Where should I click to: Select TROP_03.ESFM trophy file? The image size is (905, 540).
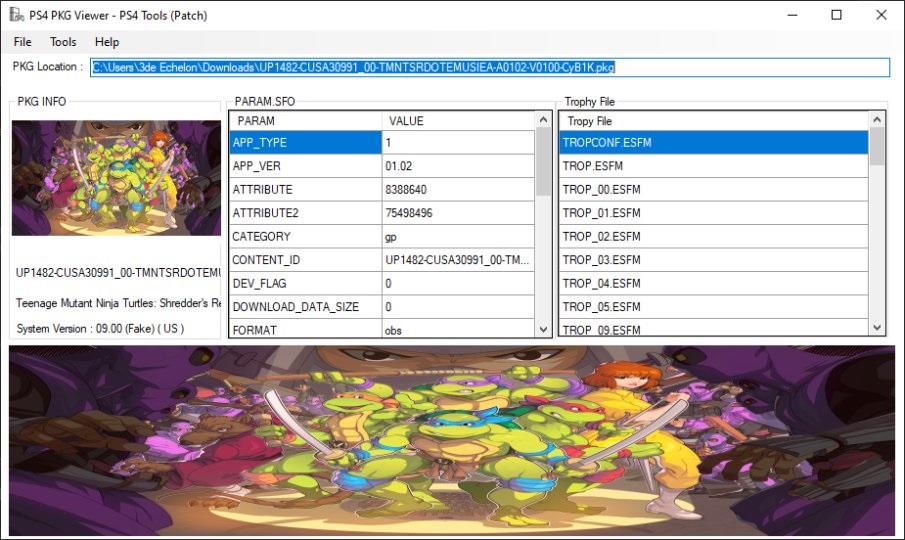[713, 260]
